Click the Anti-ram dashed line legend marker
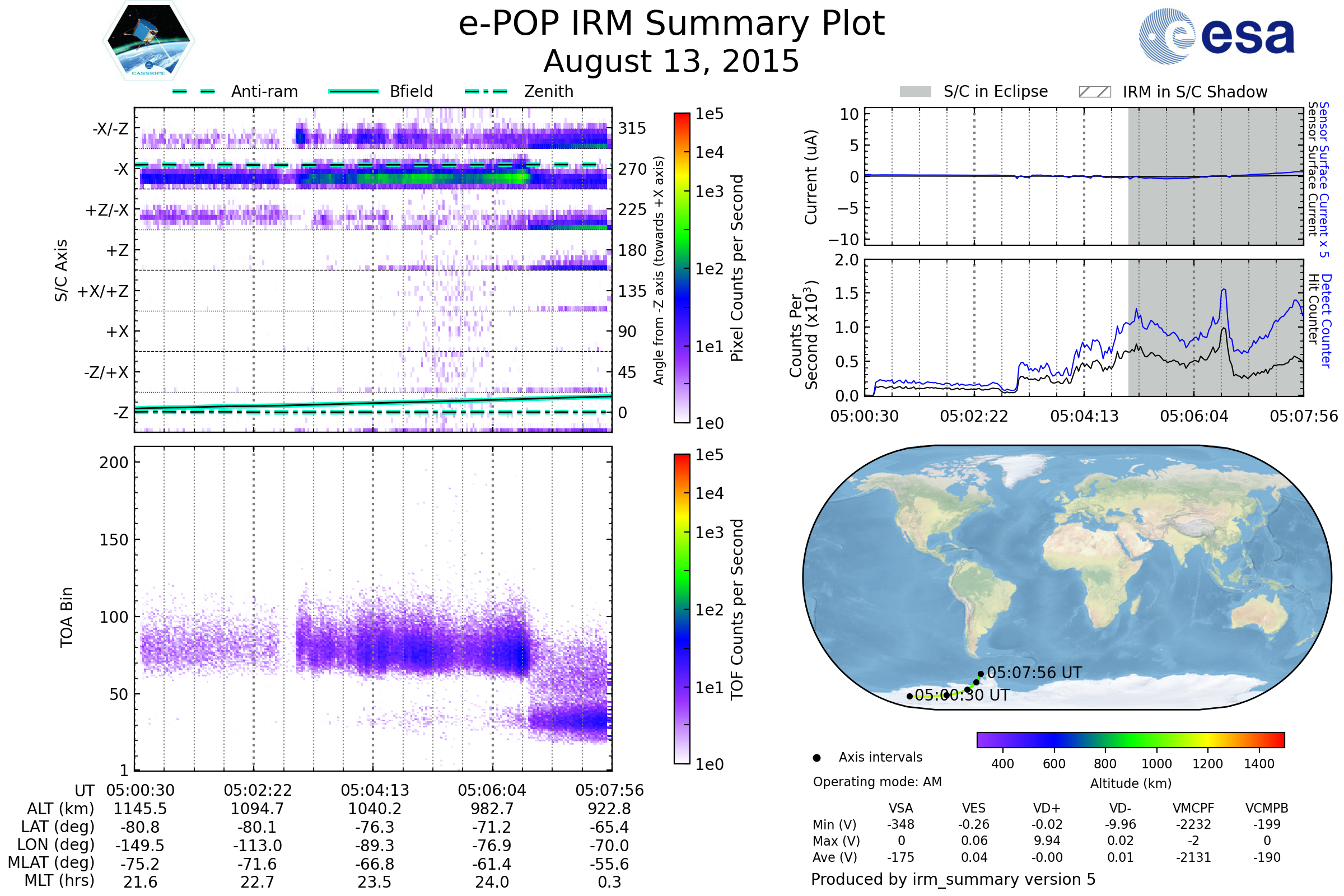Screen dimensions: 1344x896 pos(194,91)
